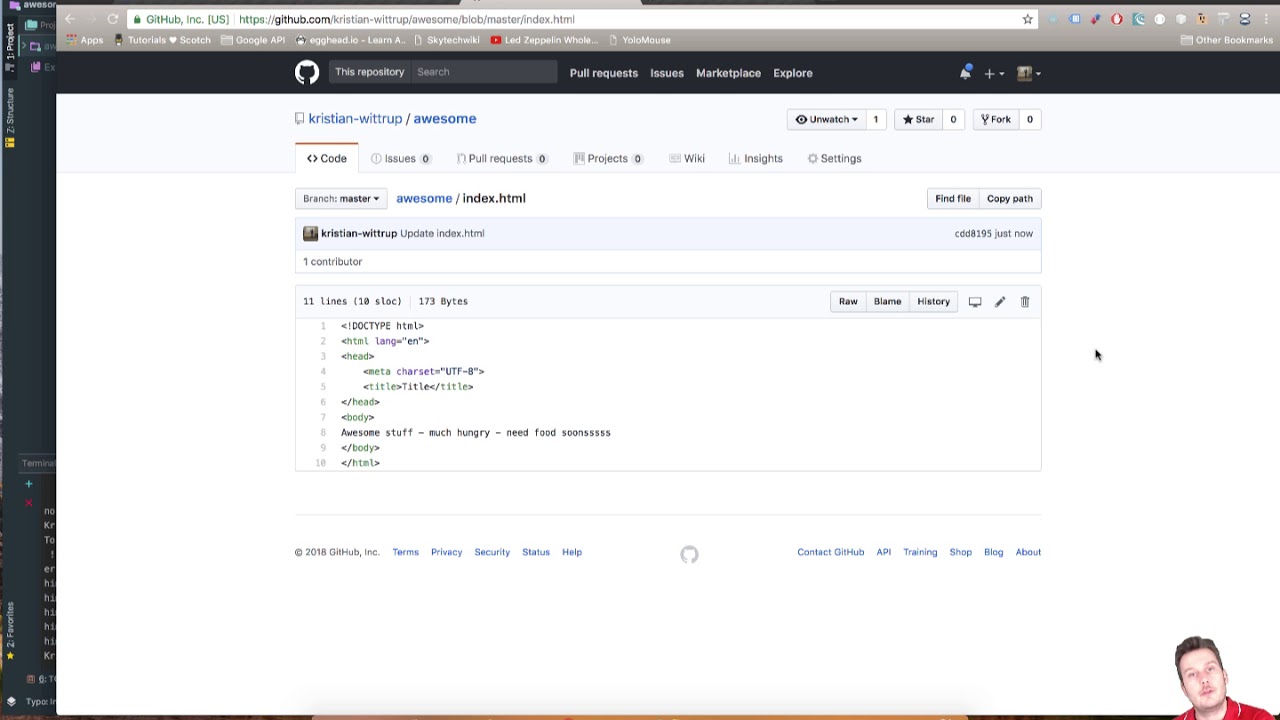
Task: Open Marketplace in the header
Action: (728, 73)
